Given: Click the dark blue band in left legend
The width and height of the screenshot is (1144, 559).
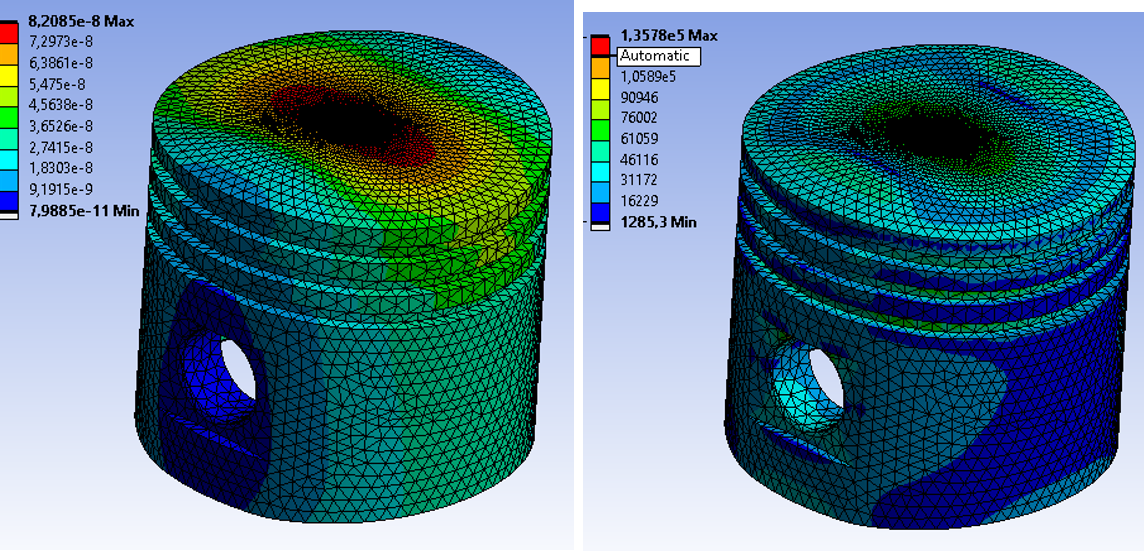Looking at the screenshot, I should [9, 200].
